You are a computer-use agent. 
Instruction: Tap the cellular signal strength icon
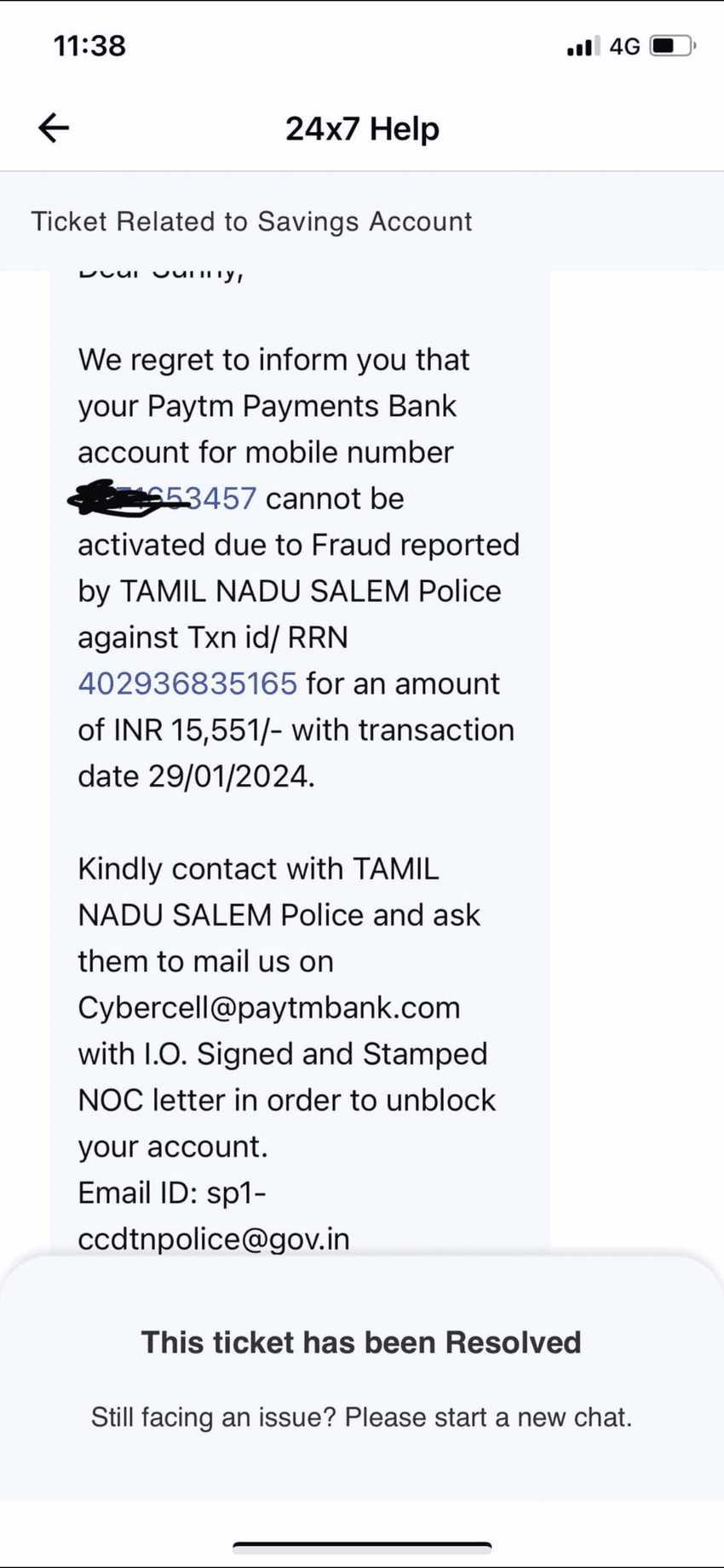point(583,46)
